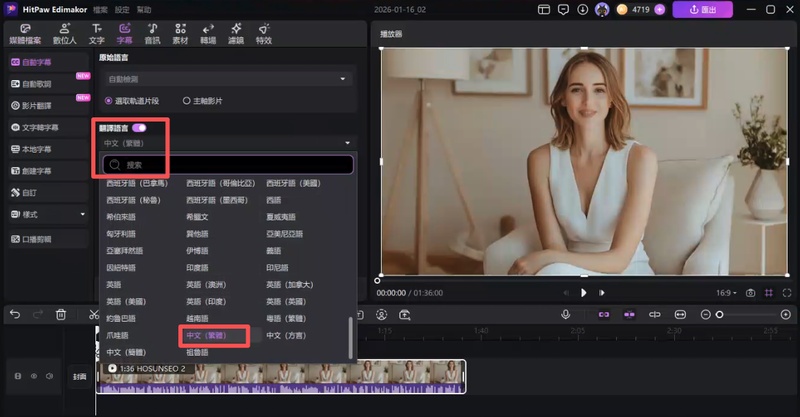Select the 主軸影片 radio button
The image size is (800, 417).
(x=186, y=100)
